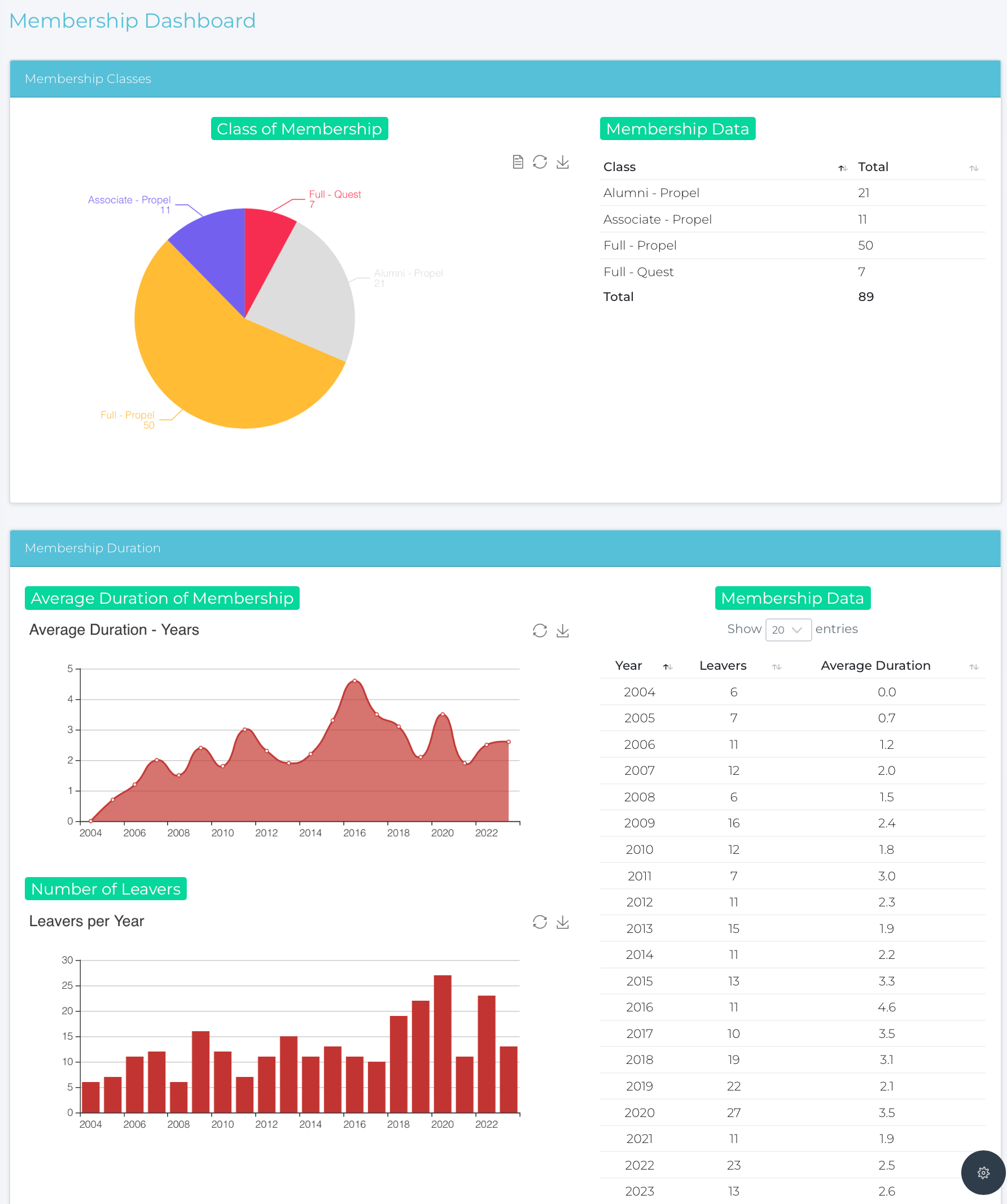Refresh the Average Duration - Years chart
Viewport: 1007px width, 1204px height.
[x=539, y=631]
